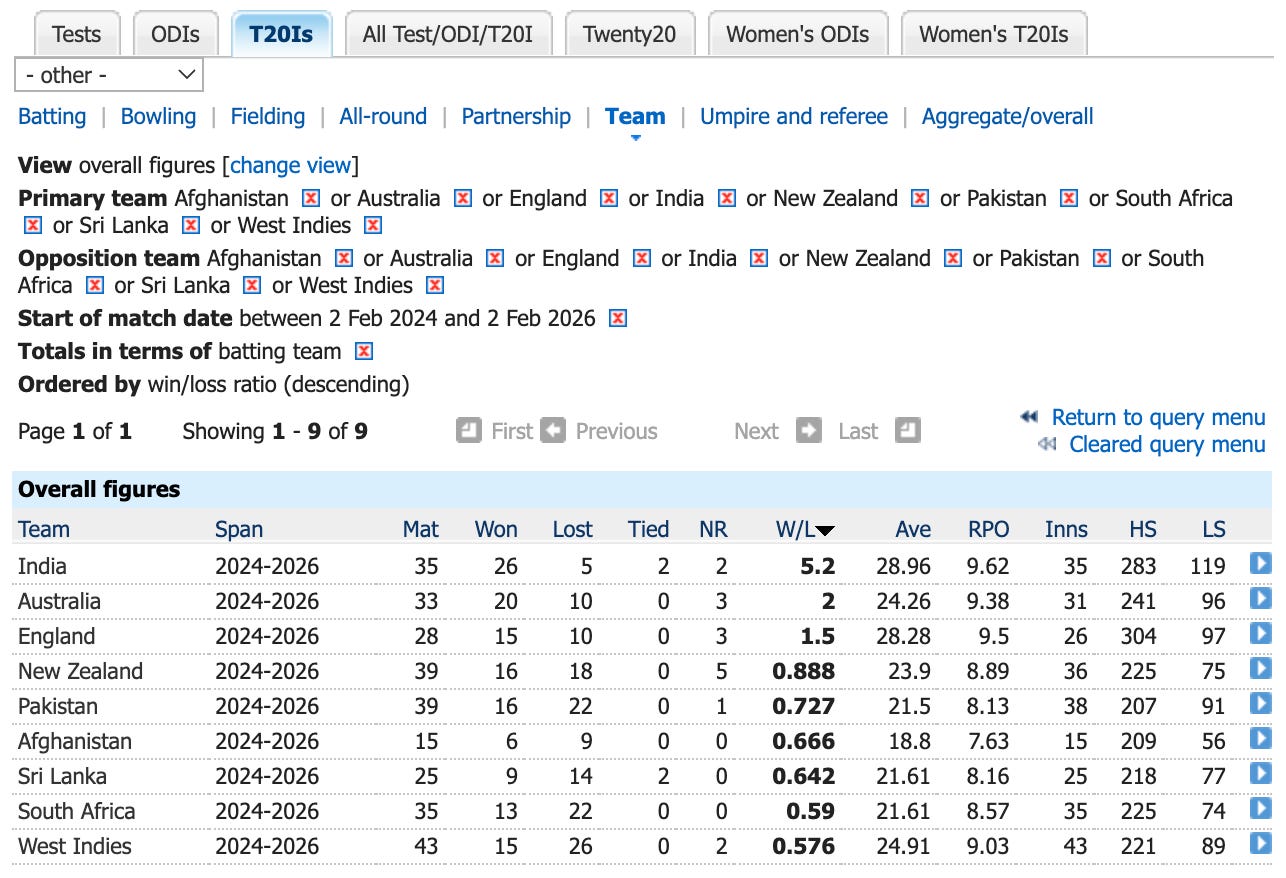This screenshot has height=878, width=1286.
Task: Switch to the ODIs tab
Action: pyautogui.click(x=176, y=34)
